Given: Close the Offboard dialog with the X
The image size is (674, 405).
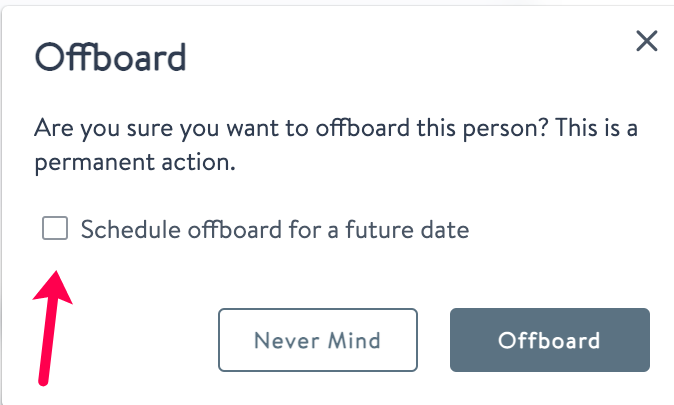Looking at the screenshot, I should [x=647, y=41].
